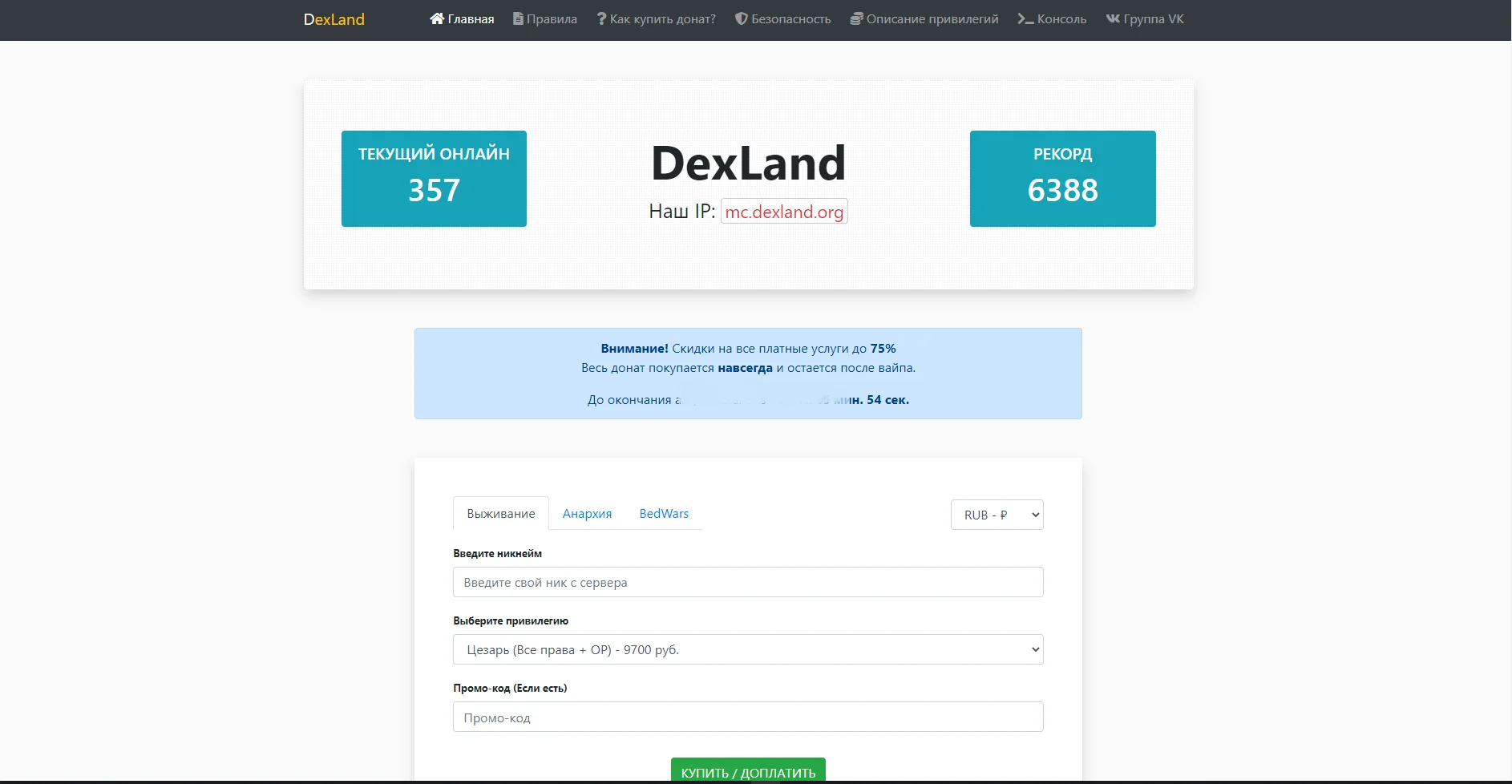Click the Введите никнейм label

[497, 553]
